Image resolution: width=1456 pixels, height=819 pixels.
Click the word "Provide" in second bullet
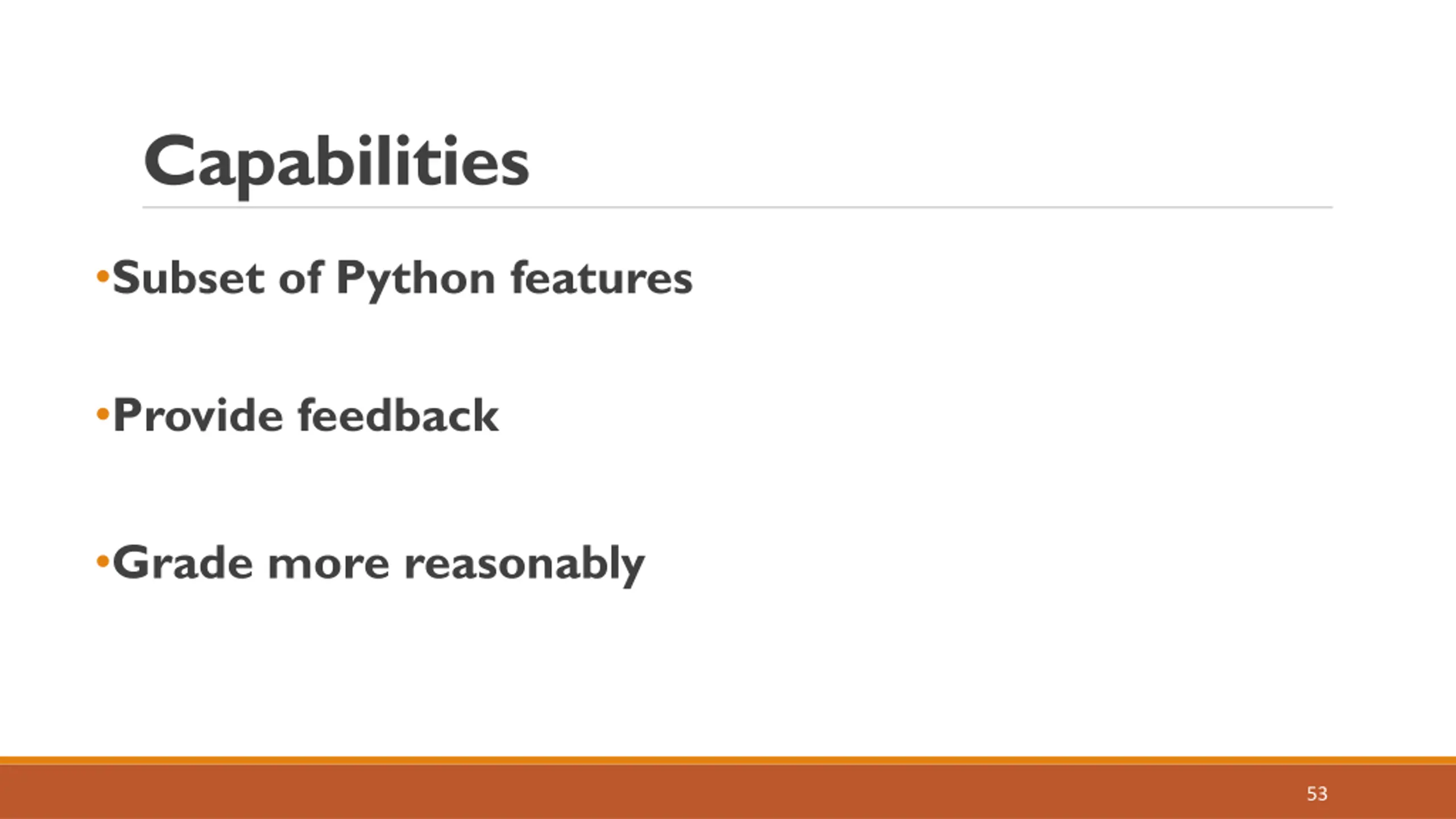click(198, 415)
